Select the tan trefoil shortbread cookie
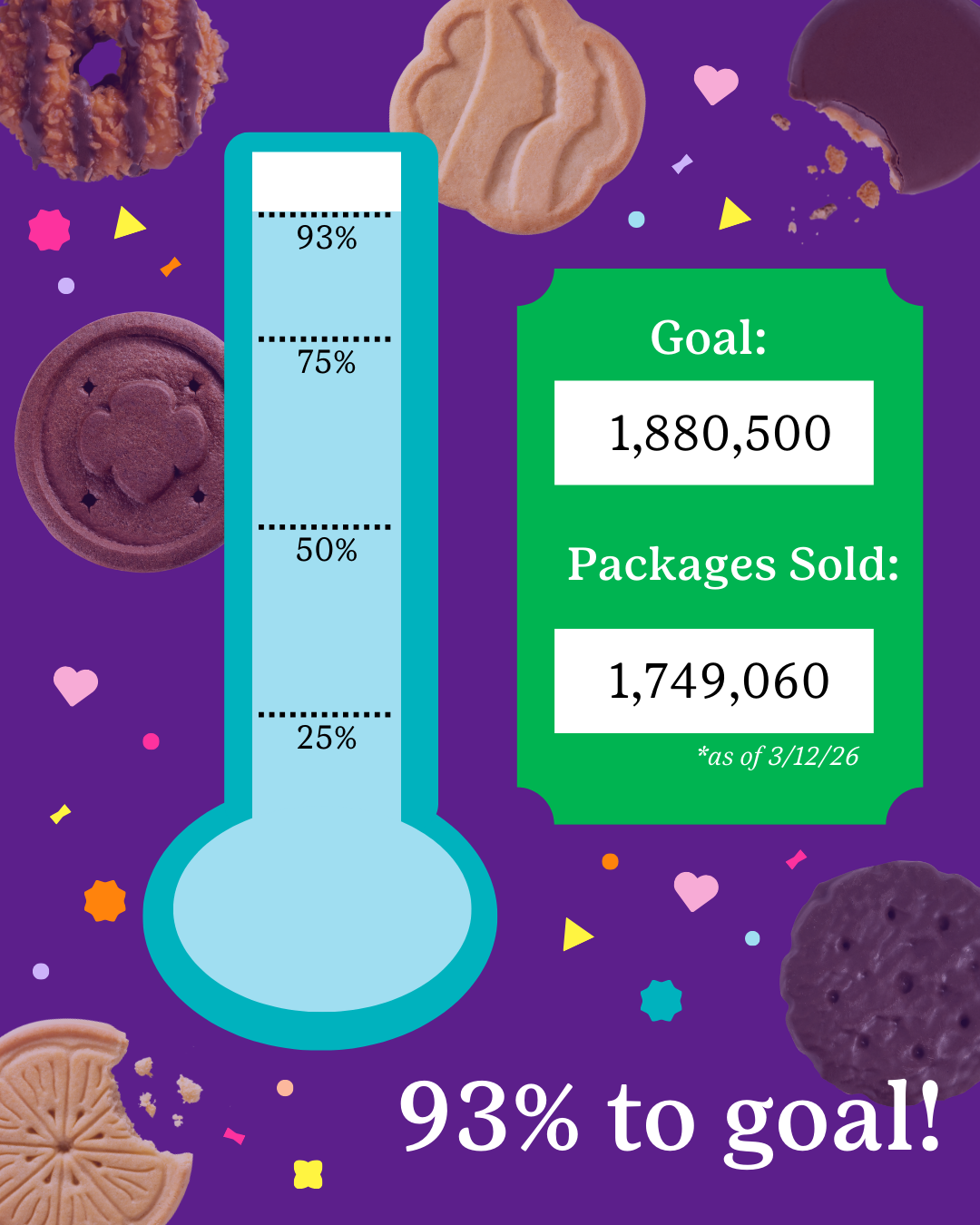 tap(517, 113)
